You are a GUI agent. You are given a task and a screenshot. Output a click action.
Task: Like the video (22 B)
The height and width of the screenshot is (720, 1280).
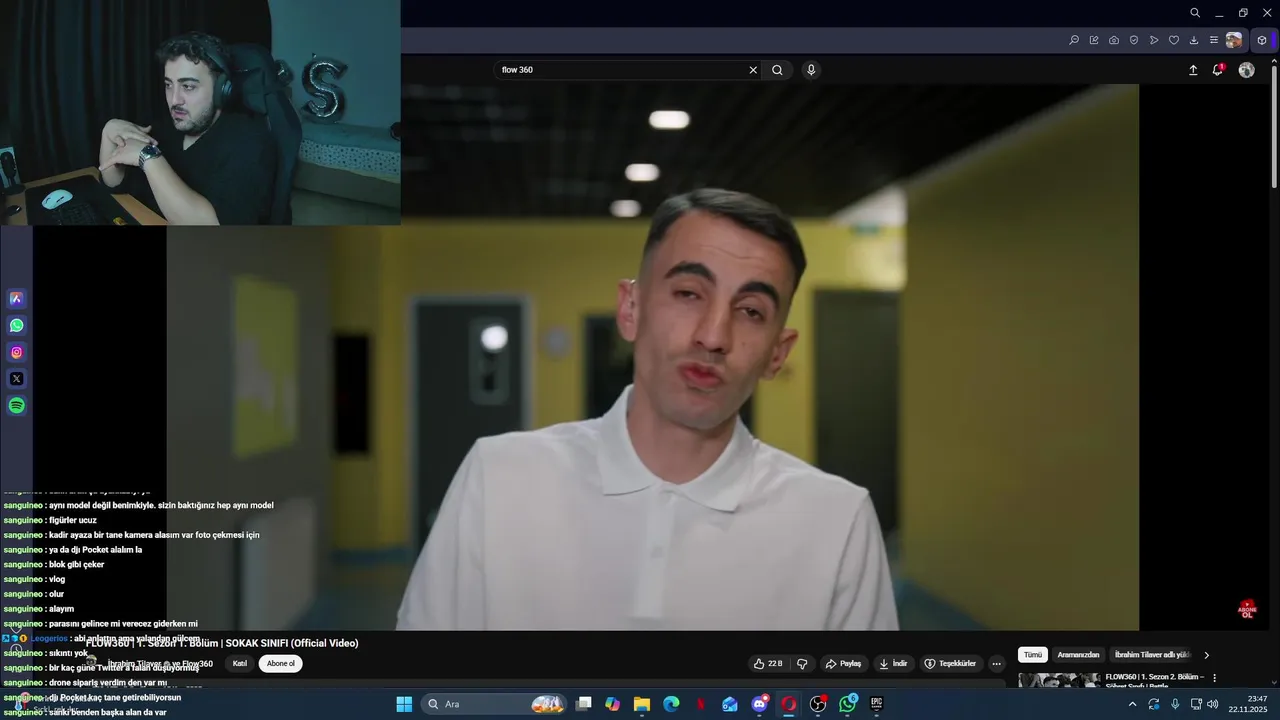768,664
